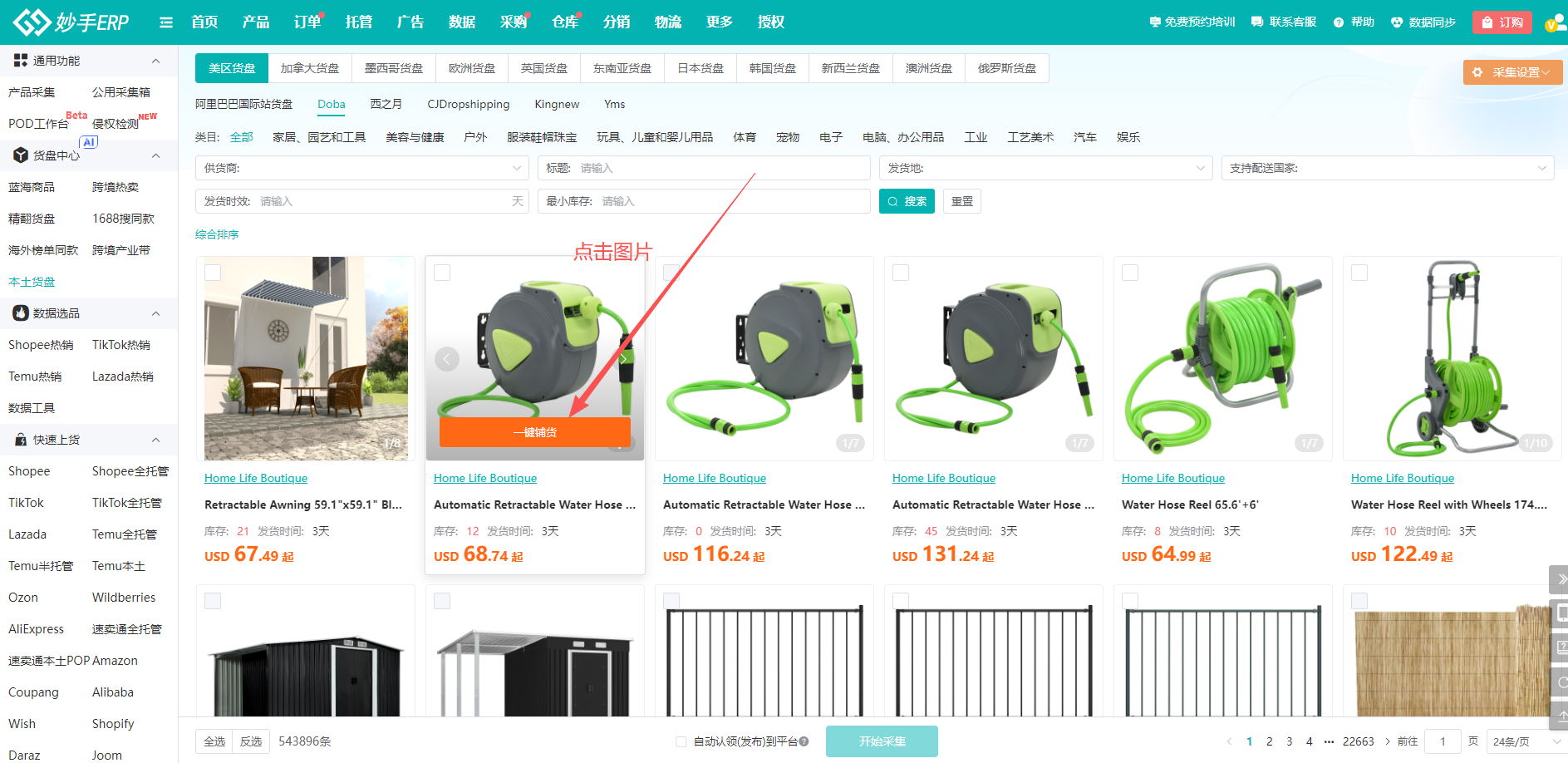
Task: Click the red 订购 shopping bag button
Action: 1502,22
